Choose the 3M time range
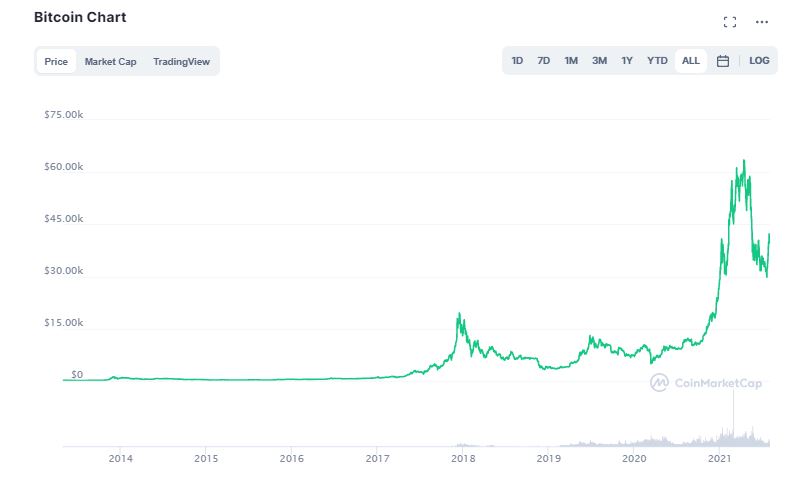The height and width of the screenshot is (477, 786). [599, 61]
